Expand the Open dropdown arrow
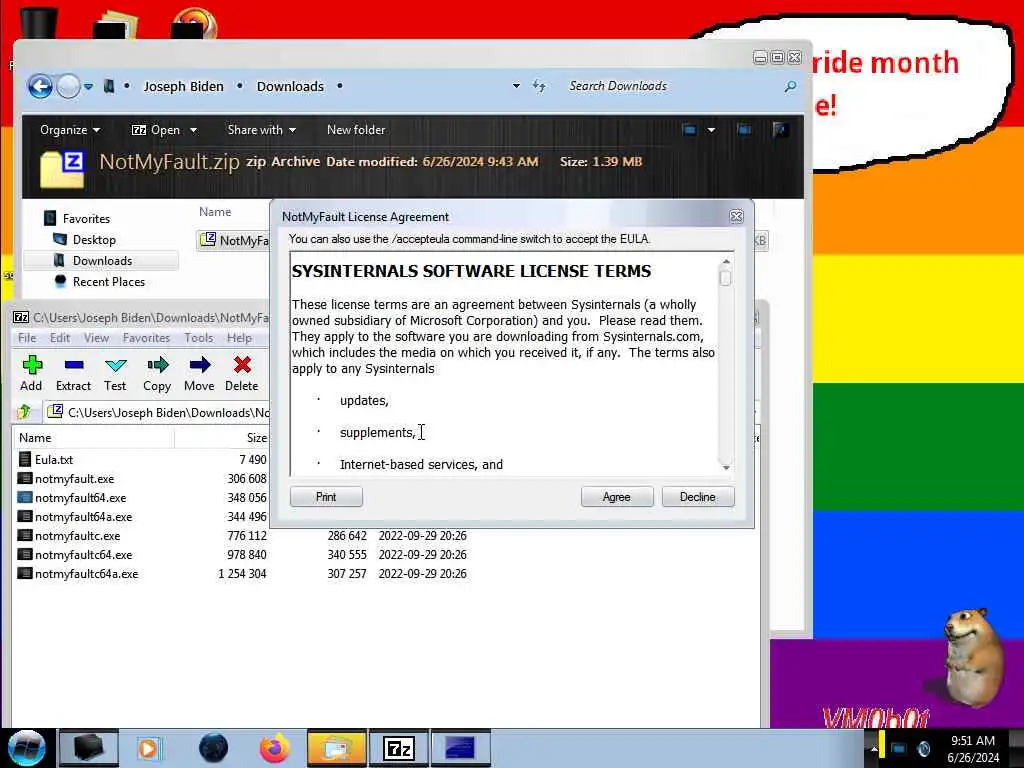This screenshot has width=1024, height=768. 193,130
